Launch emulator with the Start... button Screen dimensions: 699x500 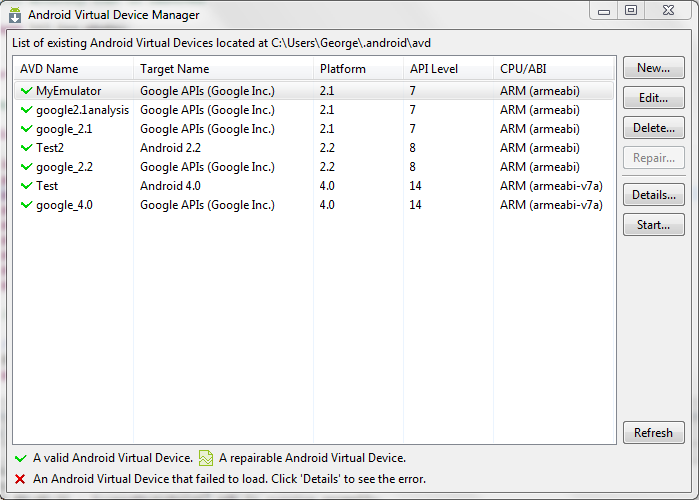[654, 225]
